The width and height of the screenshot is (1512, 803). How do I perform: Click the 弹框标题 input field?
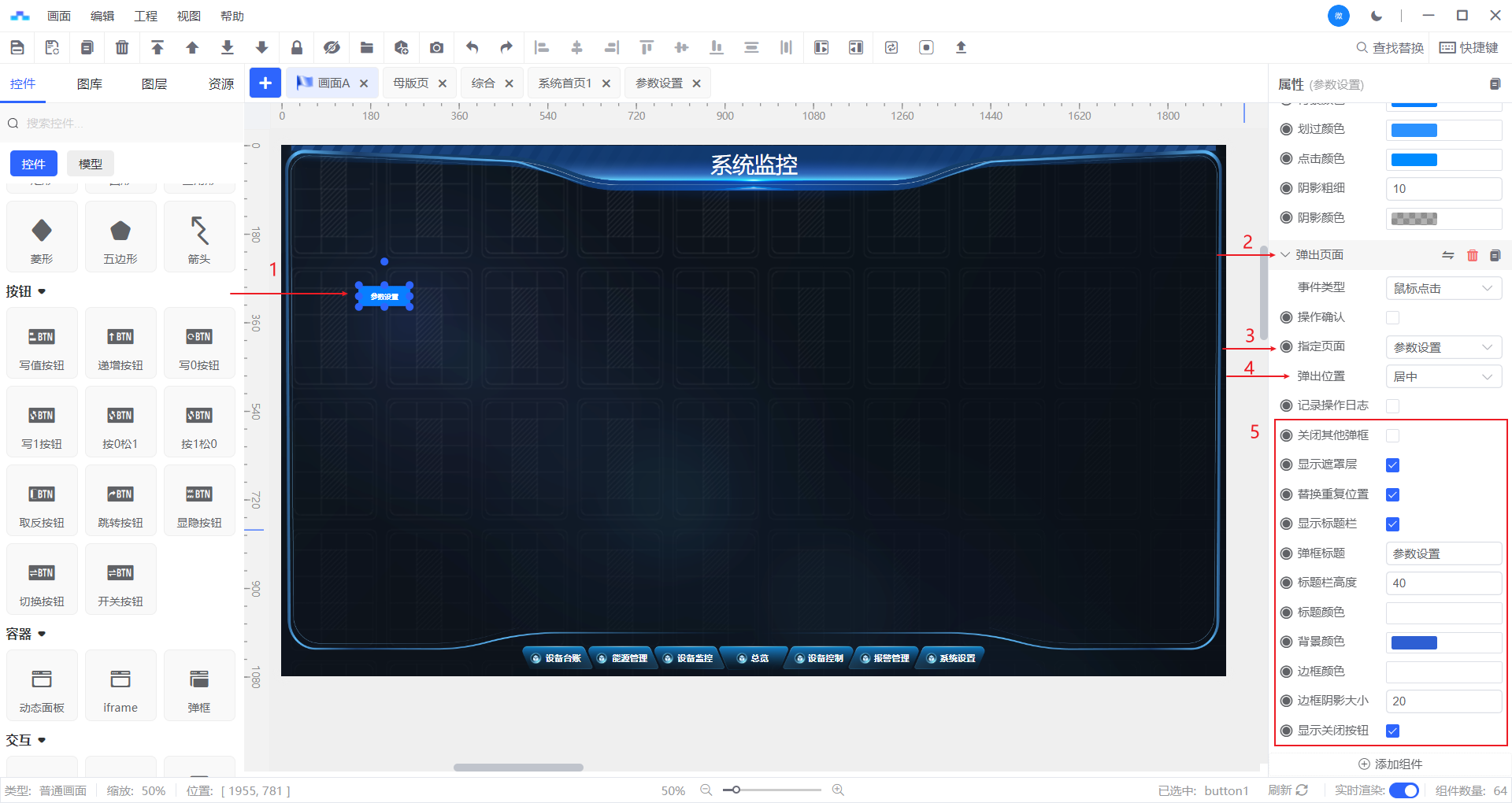1443,554
